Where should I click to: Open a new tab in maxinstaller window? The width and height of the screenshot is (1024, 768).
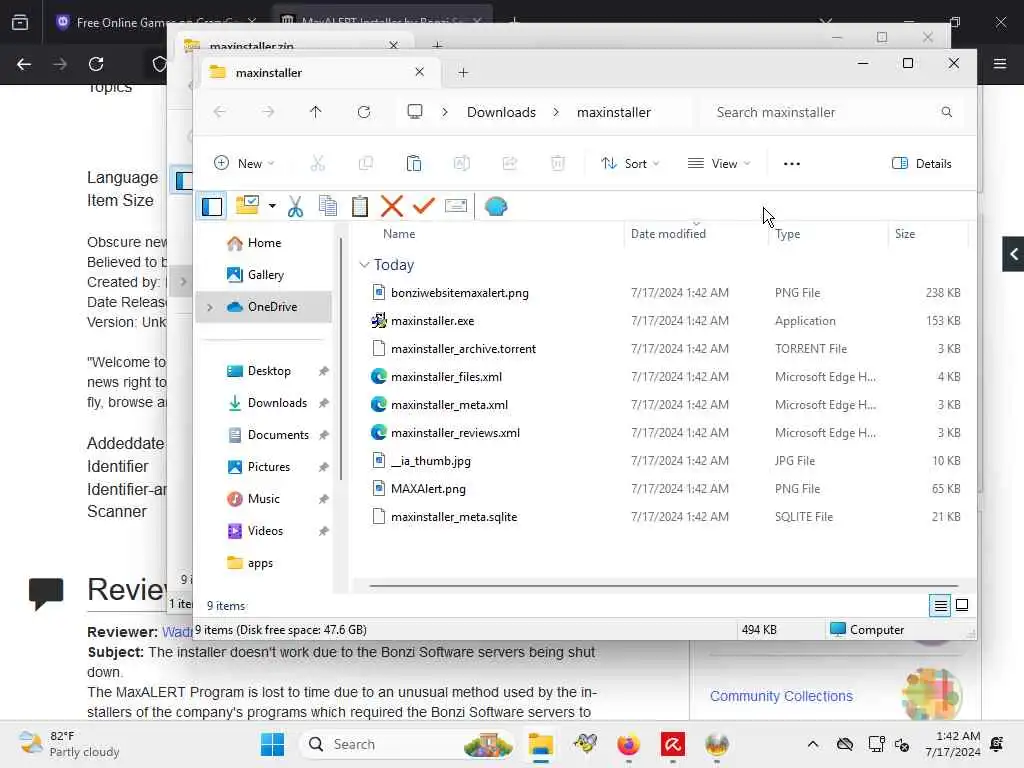tap(463, 72)
